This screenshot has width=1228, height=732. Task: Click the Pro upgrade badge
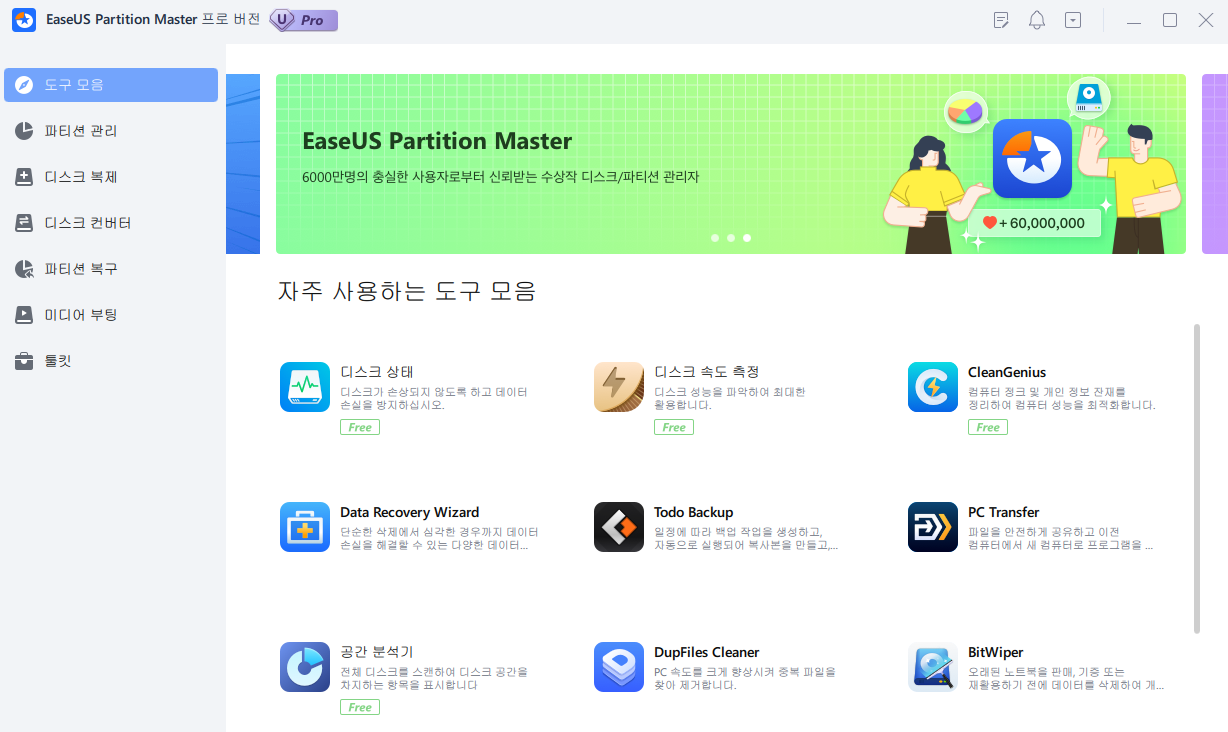(303, 20)
